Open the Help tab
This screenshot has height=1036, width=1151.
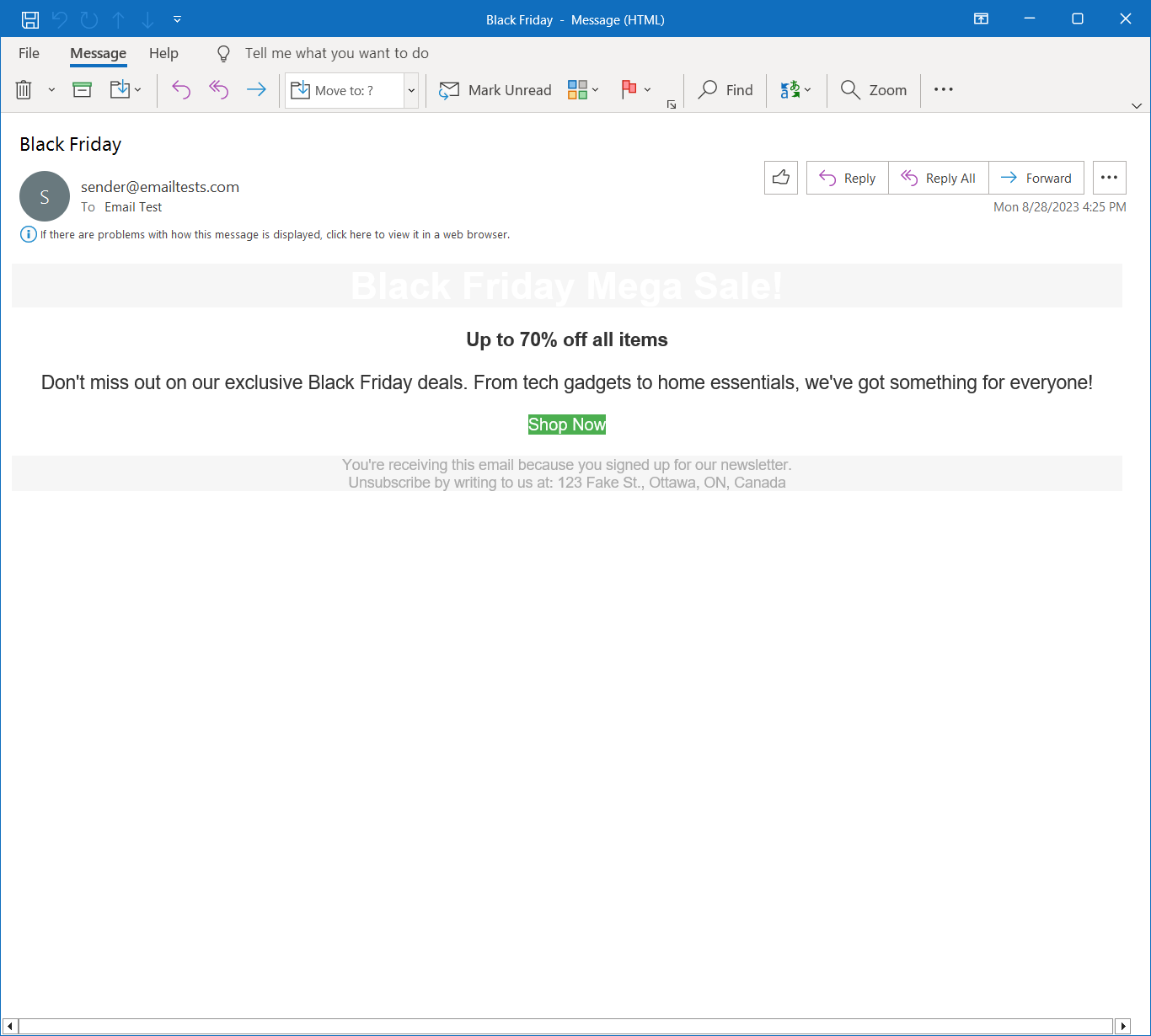(163, 53)
